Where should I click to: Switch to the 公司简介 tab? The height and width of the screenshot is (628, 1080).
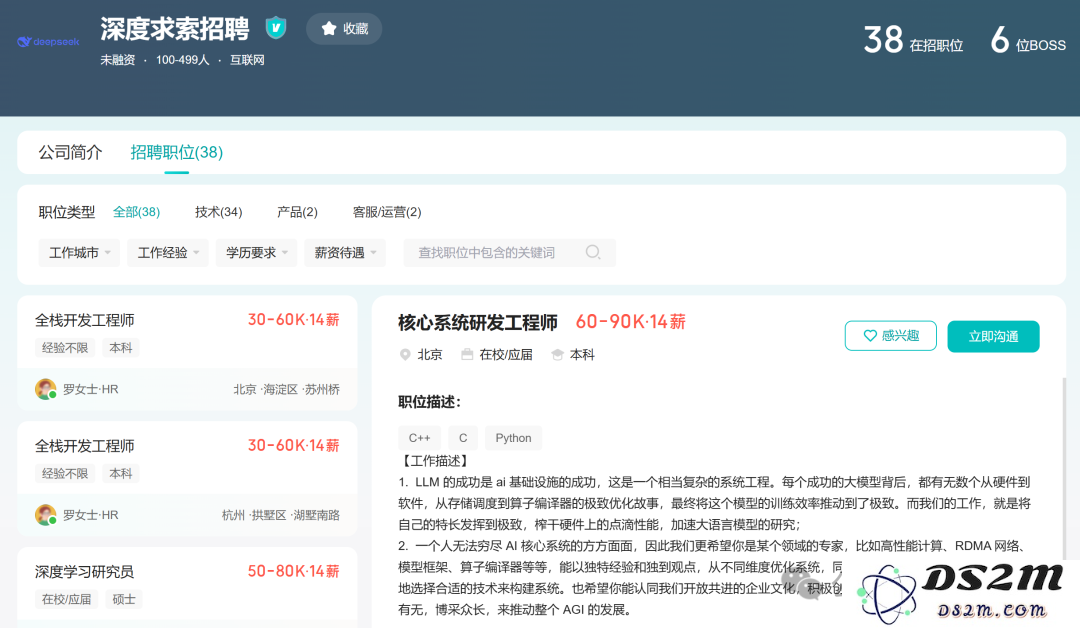(70, 152)
